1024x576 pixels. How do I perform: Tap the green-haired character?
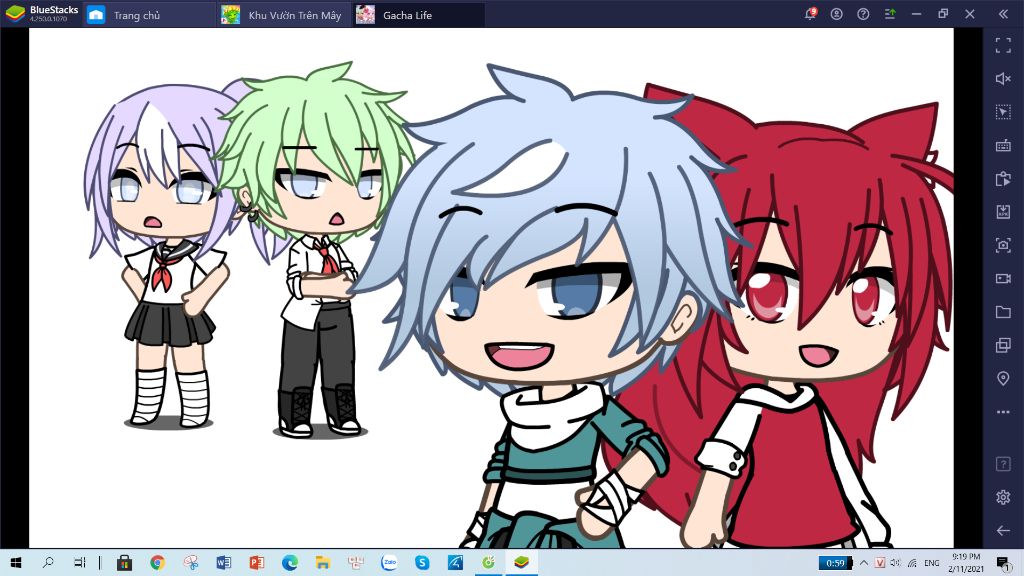(x=318, y=251)
